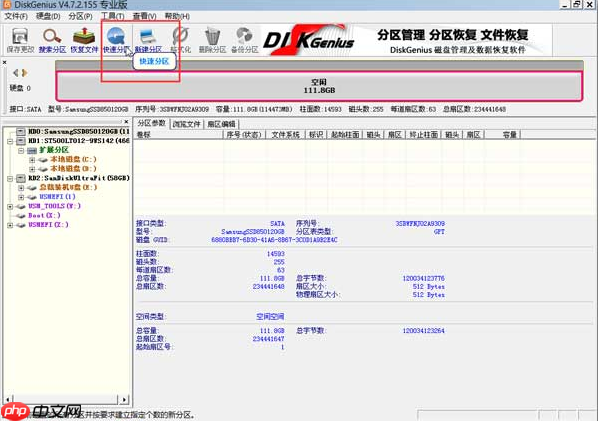
Task: Expand the 本地磁盘 (C:) node
Action: (x=32, y=160)
